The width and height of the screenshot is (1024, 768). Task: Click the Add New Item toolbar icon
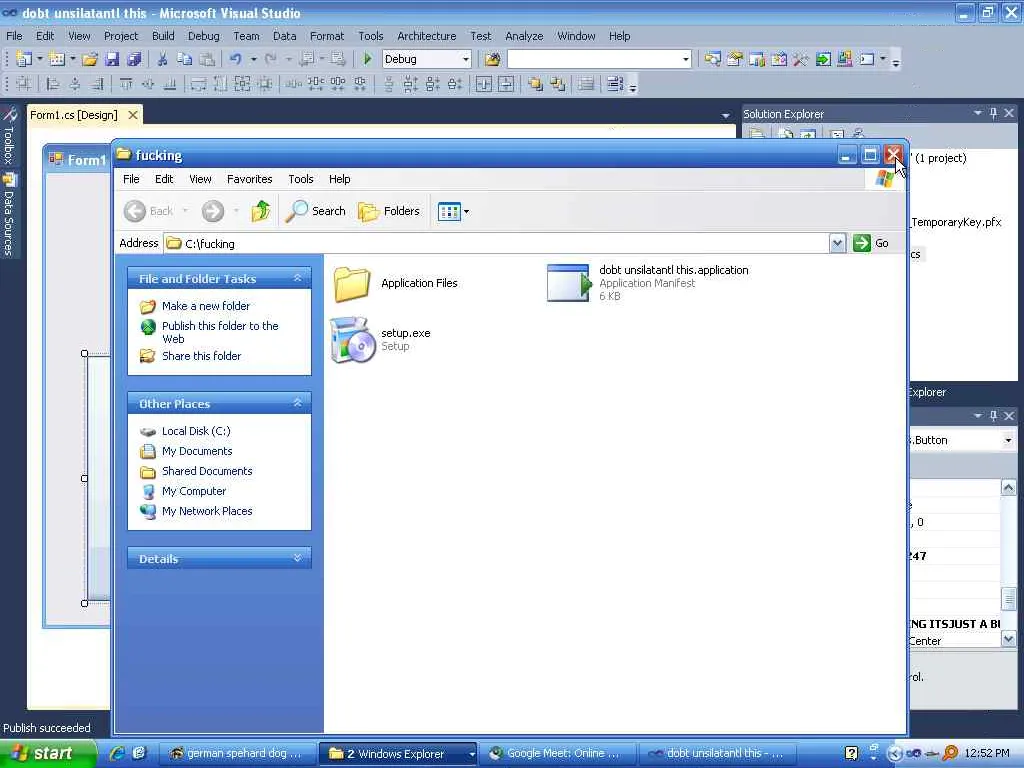pyautogui.click(x=57, y=59)
